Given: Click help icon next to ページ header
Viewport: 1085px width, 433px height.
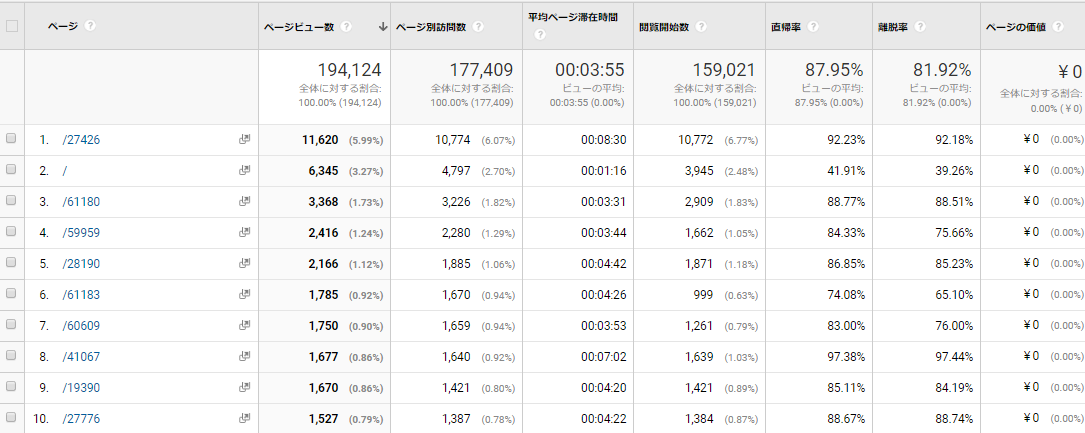Looking at the screenshot, I should tap(91, 26).
